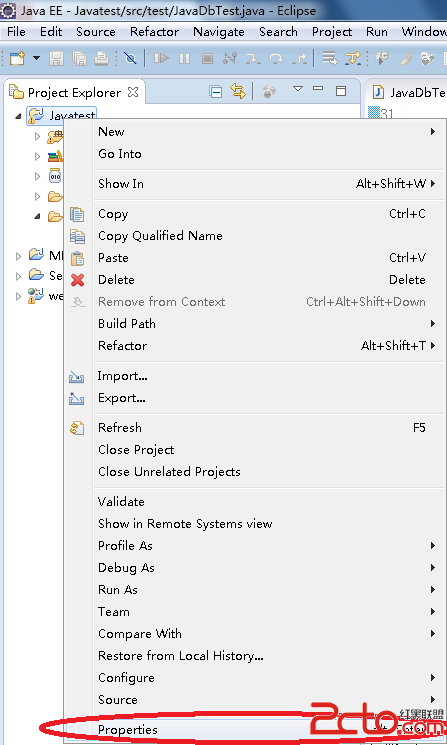The image size is (447, 745).
Task: Click the Drop to Frame icon
Action: [x=329, y=58]
